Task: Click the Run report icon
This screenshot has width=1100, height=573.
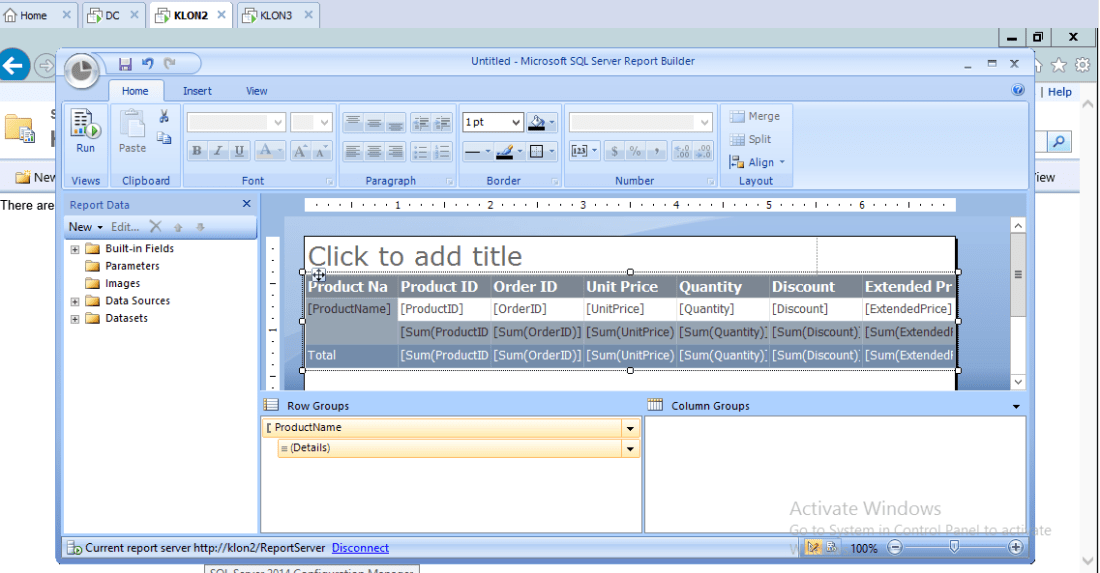Action: pos(86,130)
